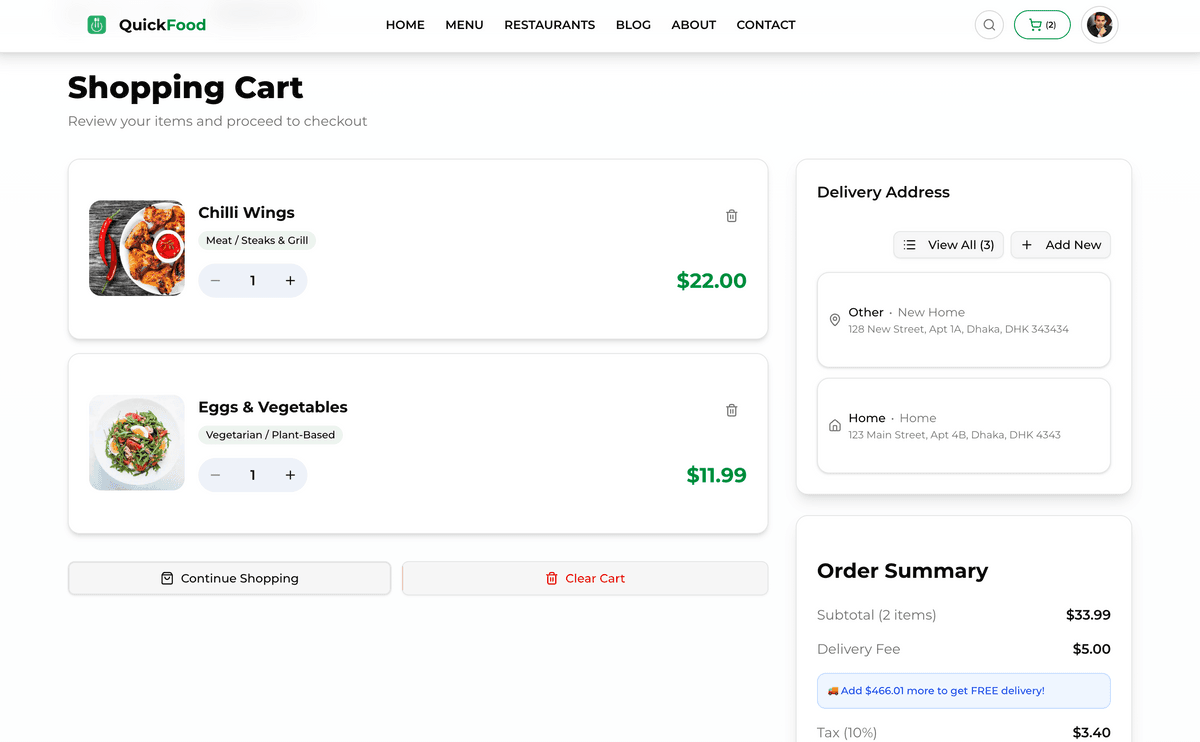Select the Home address at 123 Main Street
The image size is (1200, 742).
click(963, 426)
